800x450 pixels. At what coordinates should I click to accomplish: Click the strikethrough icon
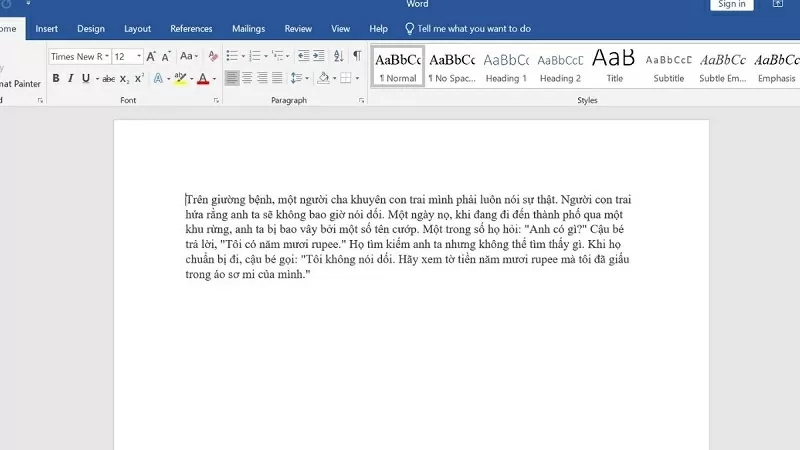tap(107, 78)
